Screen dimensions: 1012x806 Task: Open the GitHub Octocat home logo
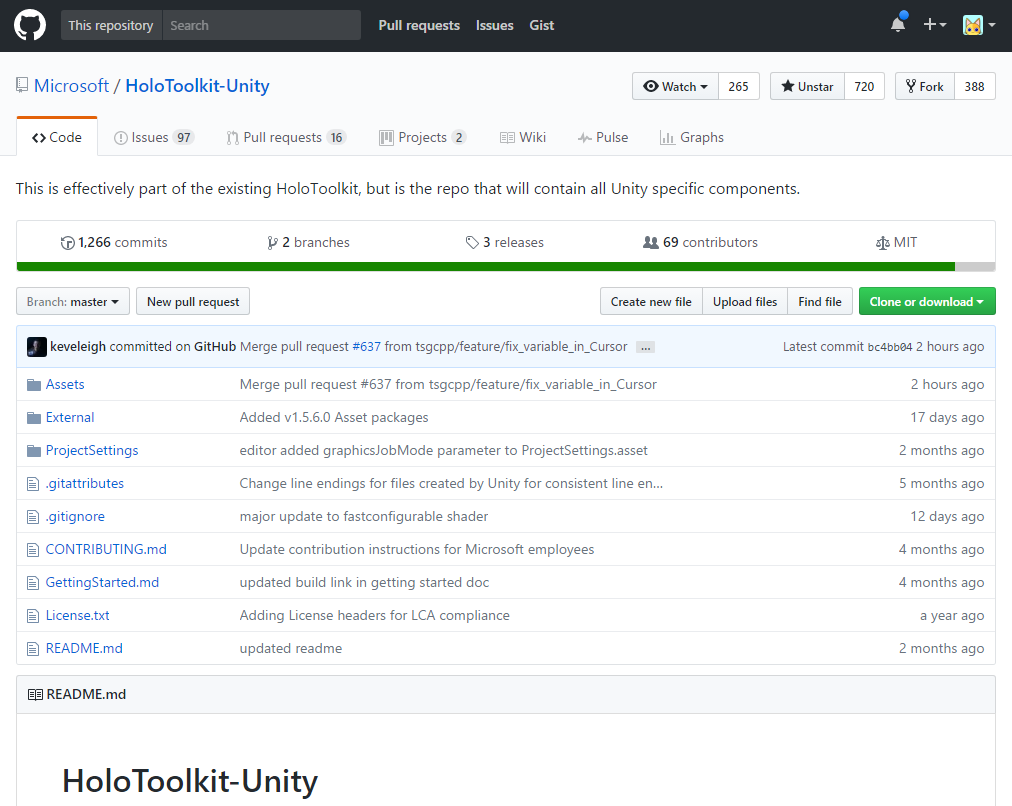[x=30, y=25]
